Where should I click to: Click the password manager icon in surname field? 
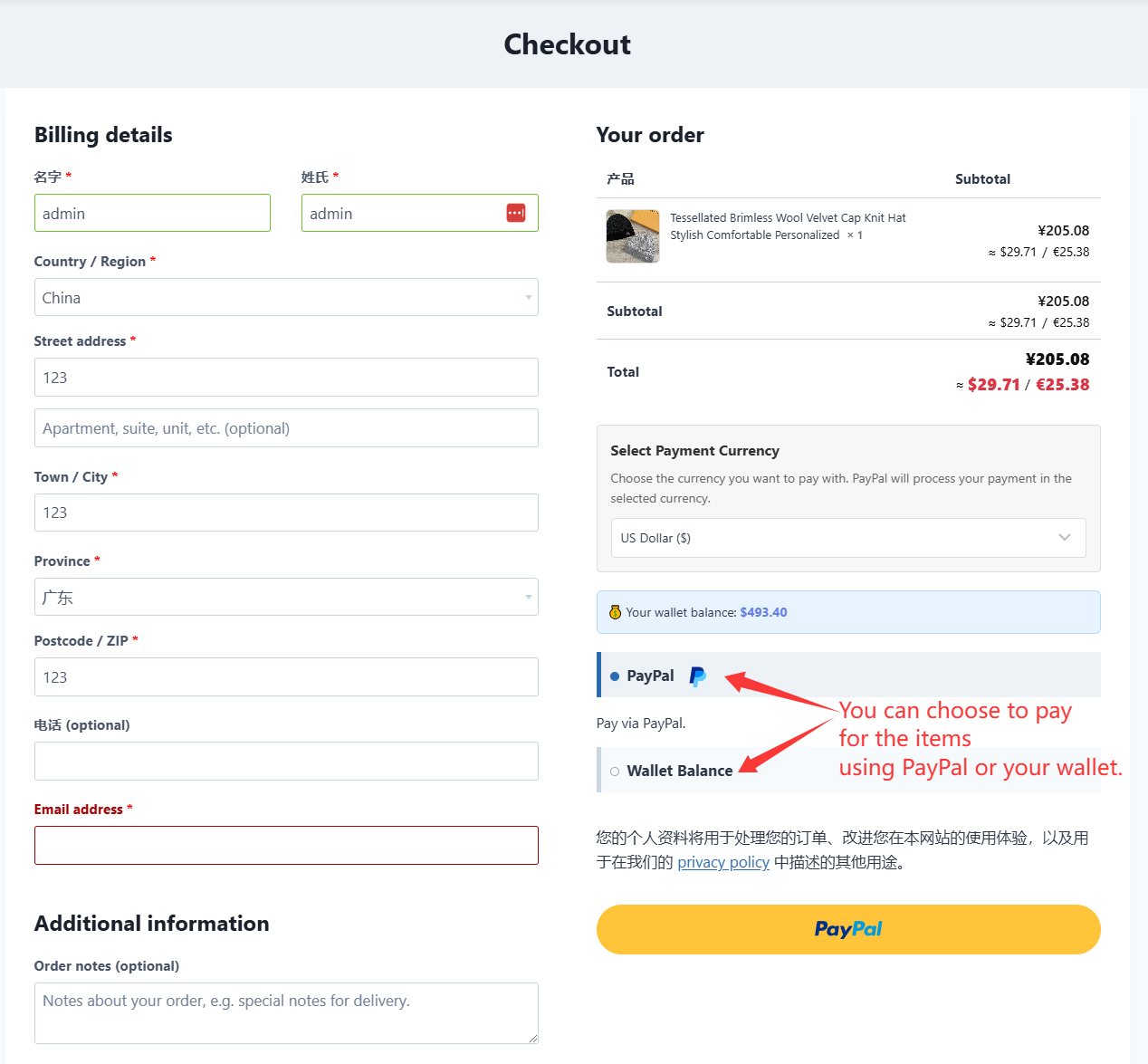point(516,213)
